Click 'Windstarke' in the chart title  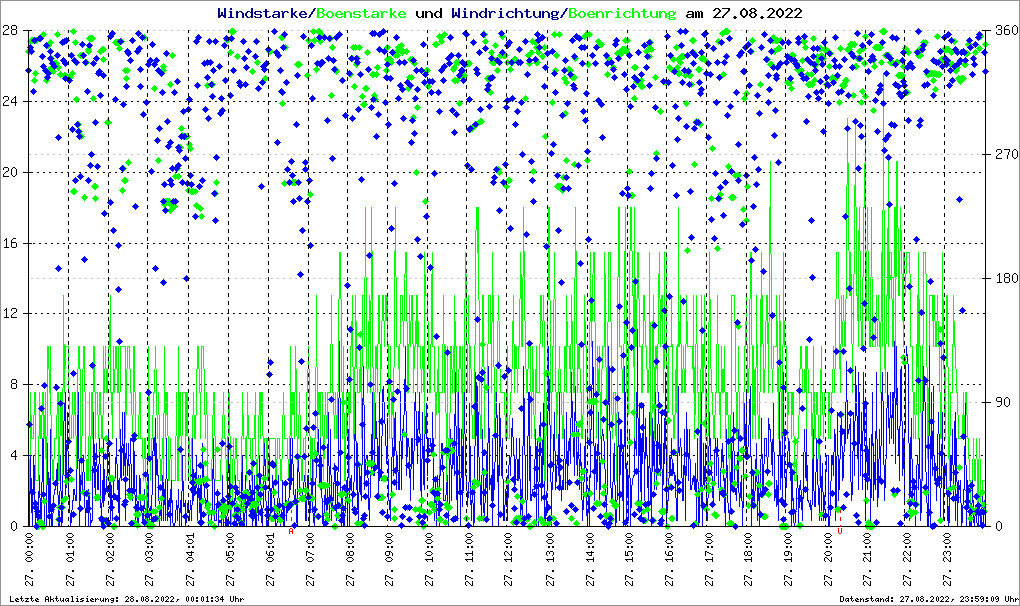pyautogui.click(x=264, y=13)
